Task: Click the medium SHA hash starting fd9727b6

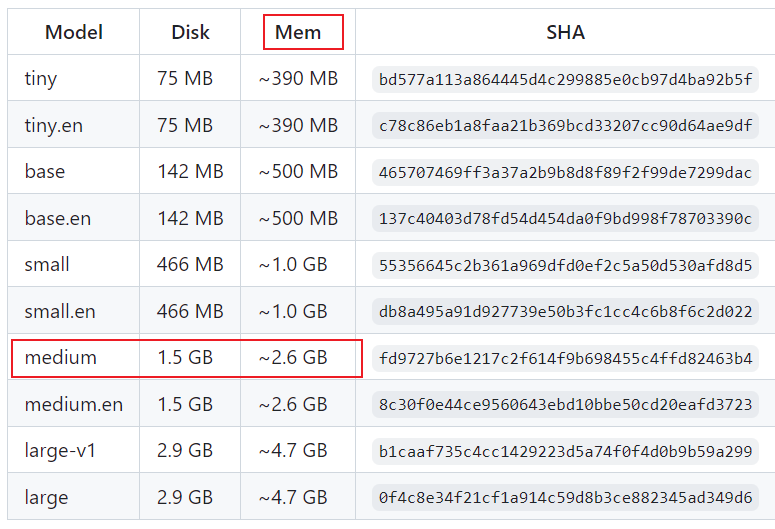Action: pyautogui.click(x=565, y=358)
